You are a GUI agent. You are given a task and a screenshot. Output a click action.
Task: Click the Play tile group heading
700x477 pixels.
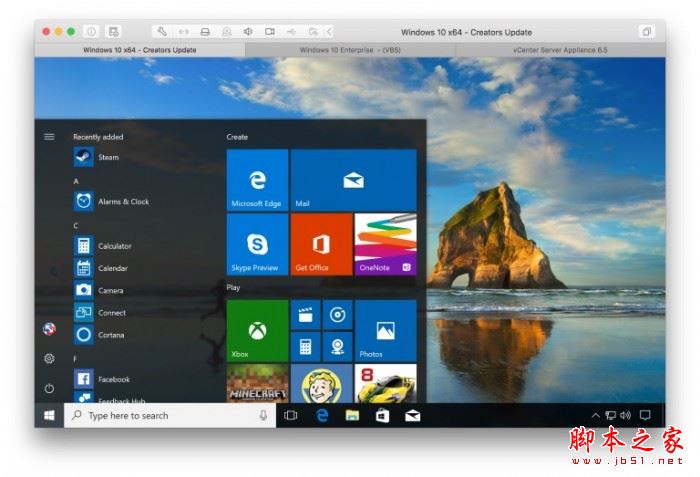coord(233,288)
